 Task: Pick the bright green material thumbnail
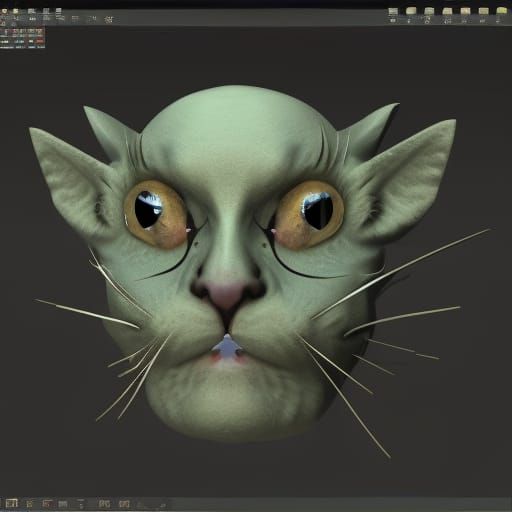[501, 11]
